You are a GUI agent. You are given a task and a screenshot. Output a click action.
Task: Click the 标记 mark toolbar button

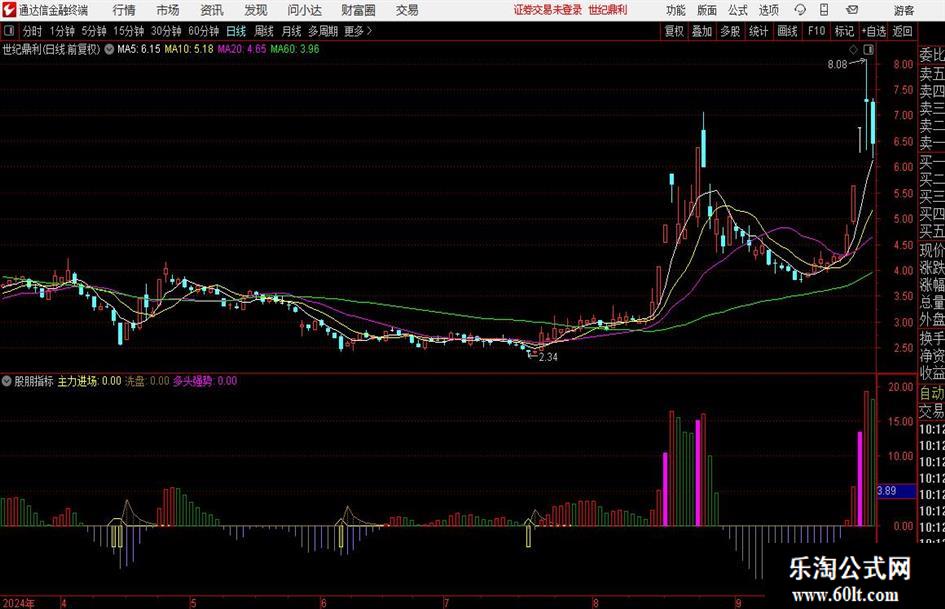click(x=844, y=31)
